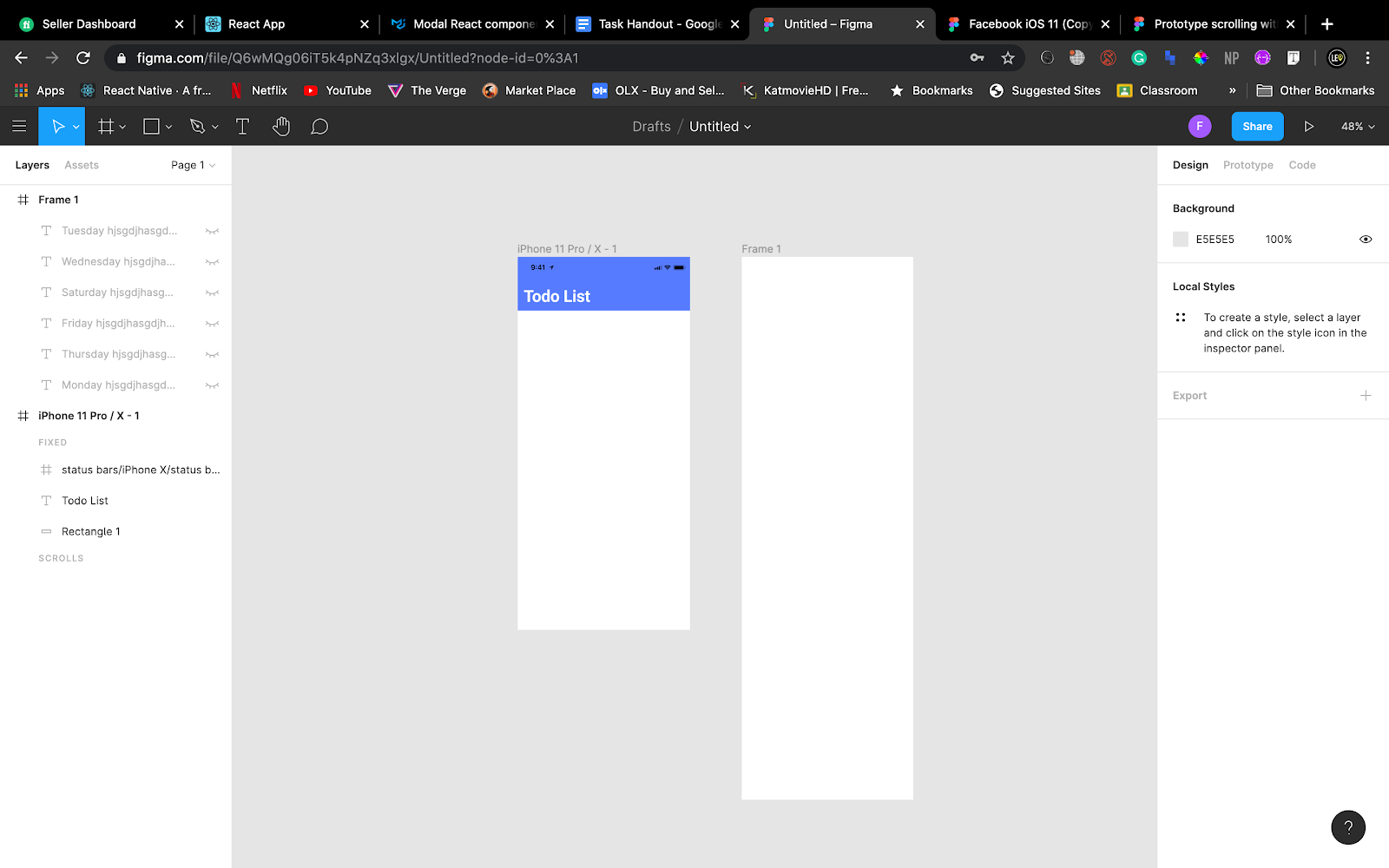Viewport: 1389px width, 868px height.
Task: Show the hidden Thursday text layer
Action: click(212, 354)
